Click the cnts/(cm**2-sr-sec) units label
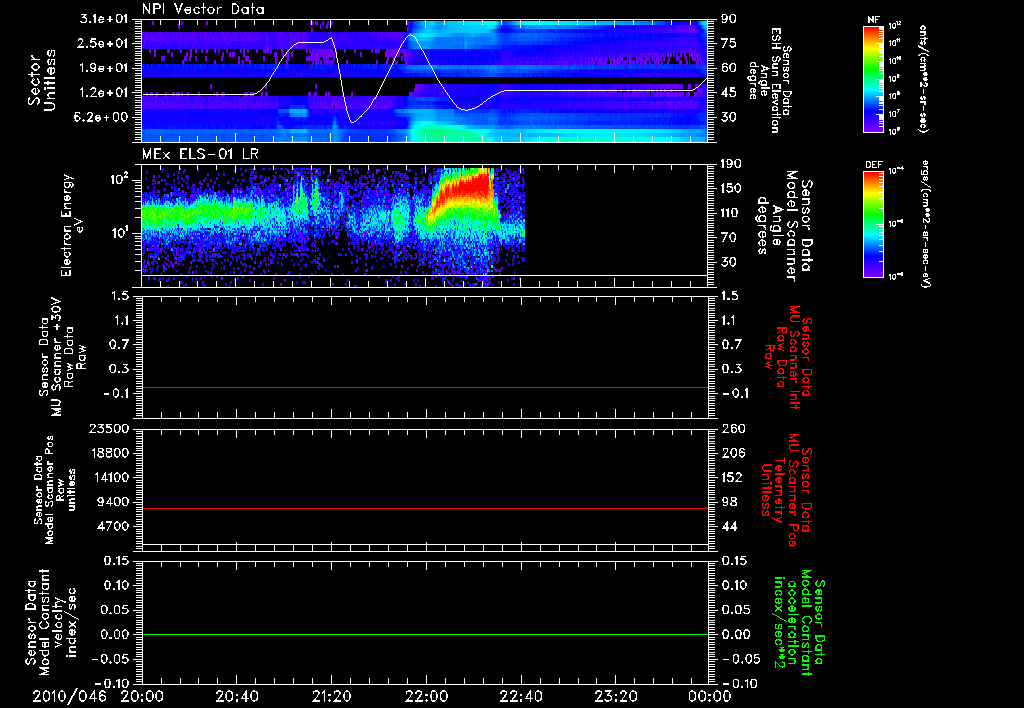1024x708 pixels. (x=923, y=79)
